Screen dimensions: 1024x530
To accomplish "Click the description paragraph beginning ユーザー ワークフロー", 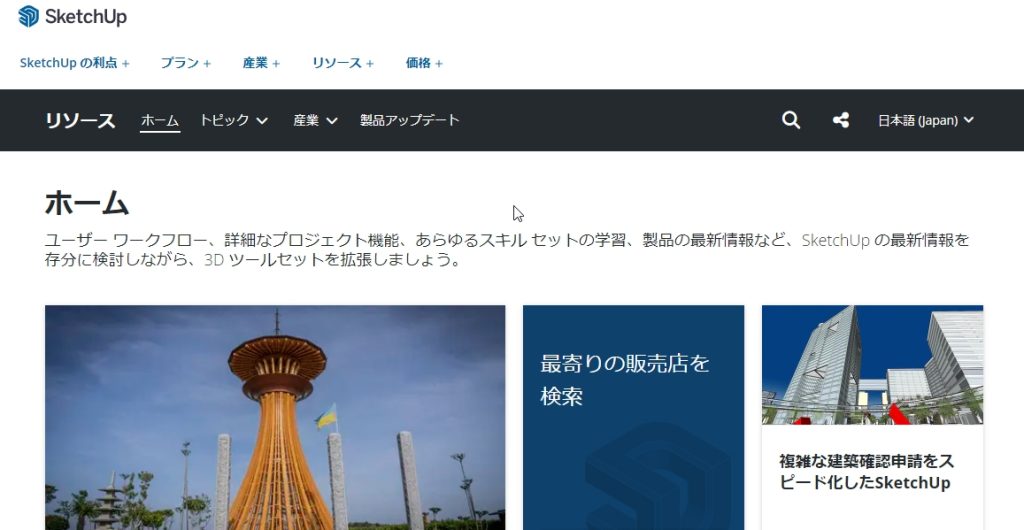I will (507, 250).
